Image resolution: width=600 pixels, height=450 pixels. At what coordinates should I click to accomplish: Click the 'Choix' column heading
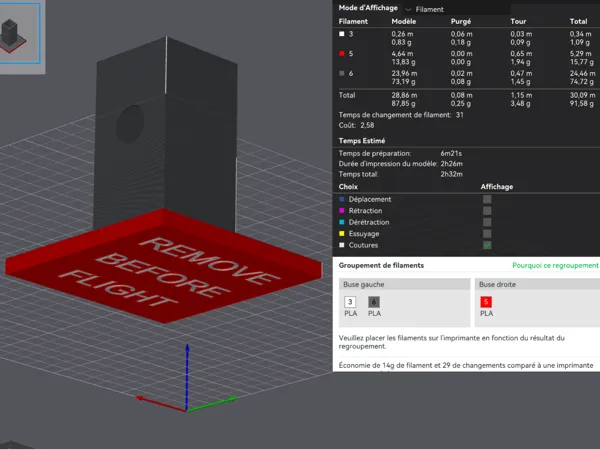click(x=348, y=187)
